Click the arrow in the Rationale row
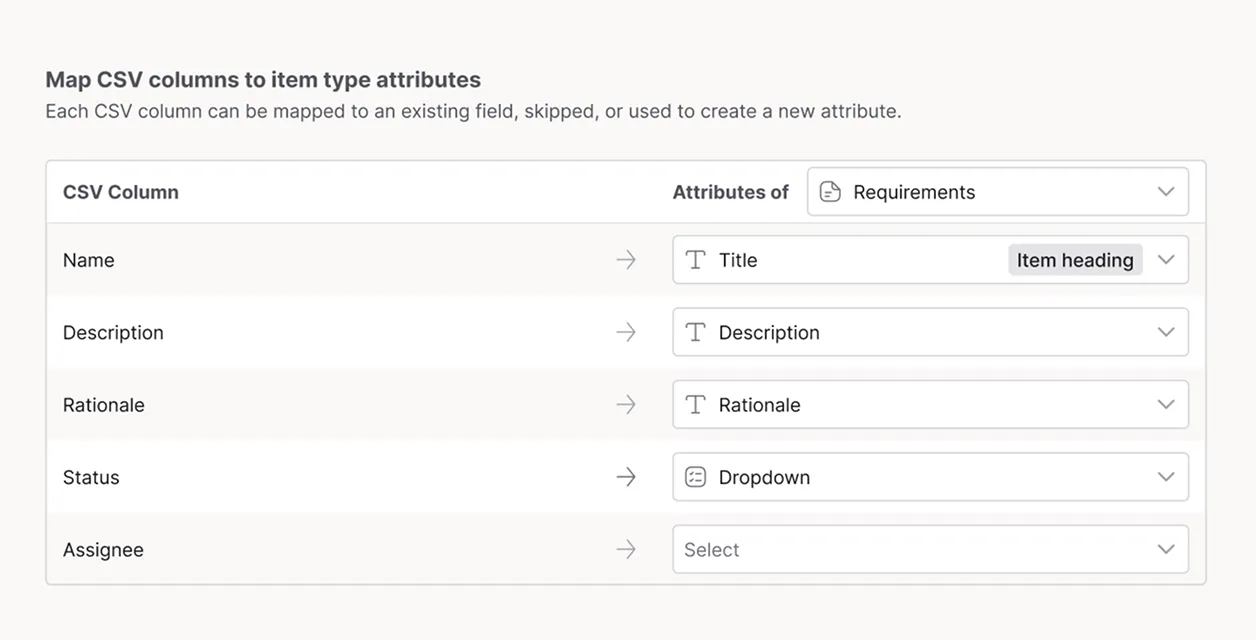The image size is (1256, 640). pos(626,405)
